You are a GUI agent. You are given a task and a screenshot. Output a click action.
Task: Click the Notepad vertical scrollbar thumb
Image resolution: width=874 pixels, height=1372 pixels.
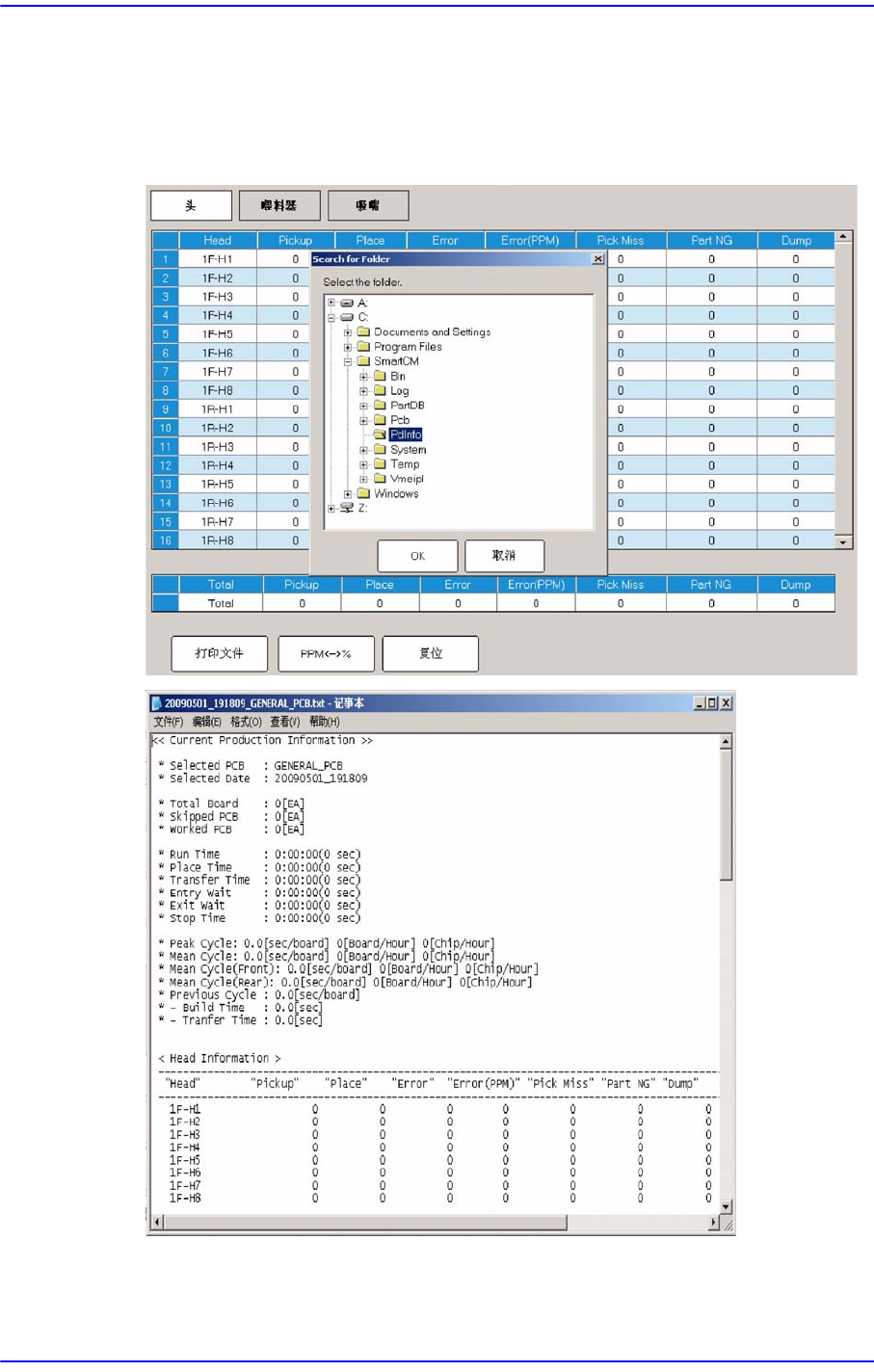click(x=727, y=814)
